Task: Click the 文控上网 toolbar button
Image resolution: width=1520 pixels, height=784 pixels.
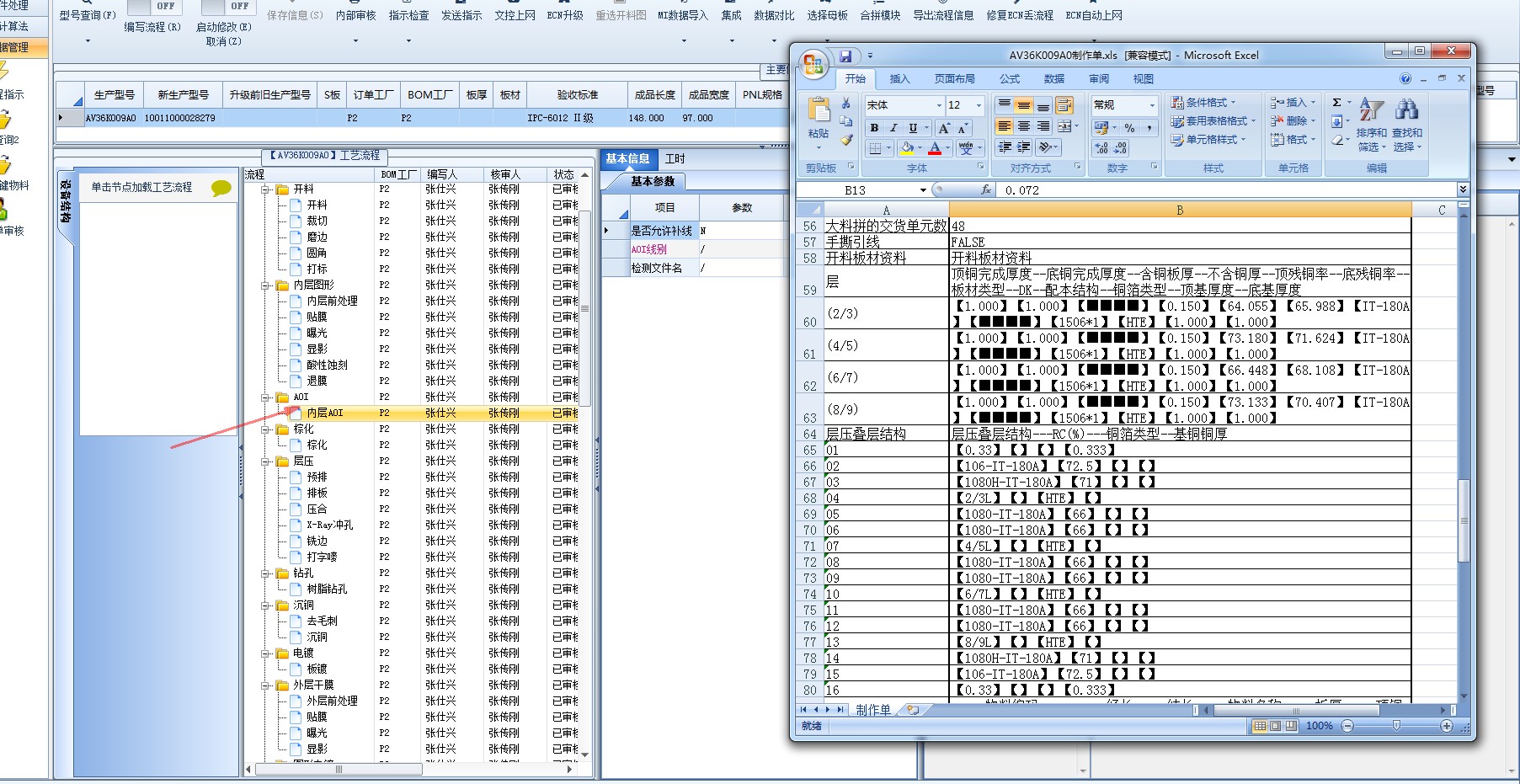Action: [515, 15]
